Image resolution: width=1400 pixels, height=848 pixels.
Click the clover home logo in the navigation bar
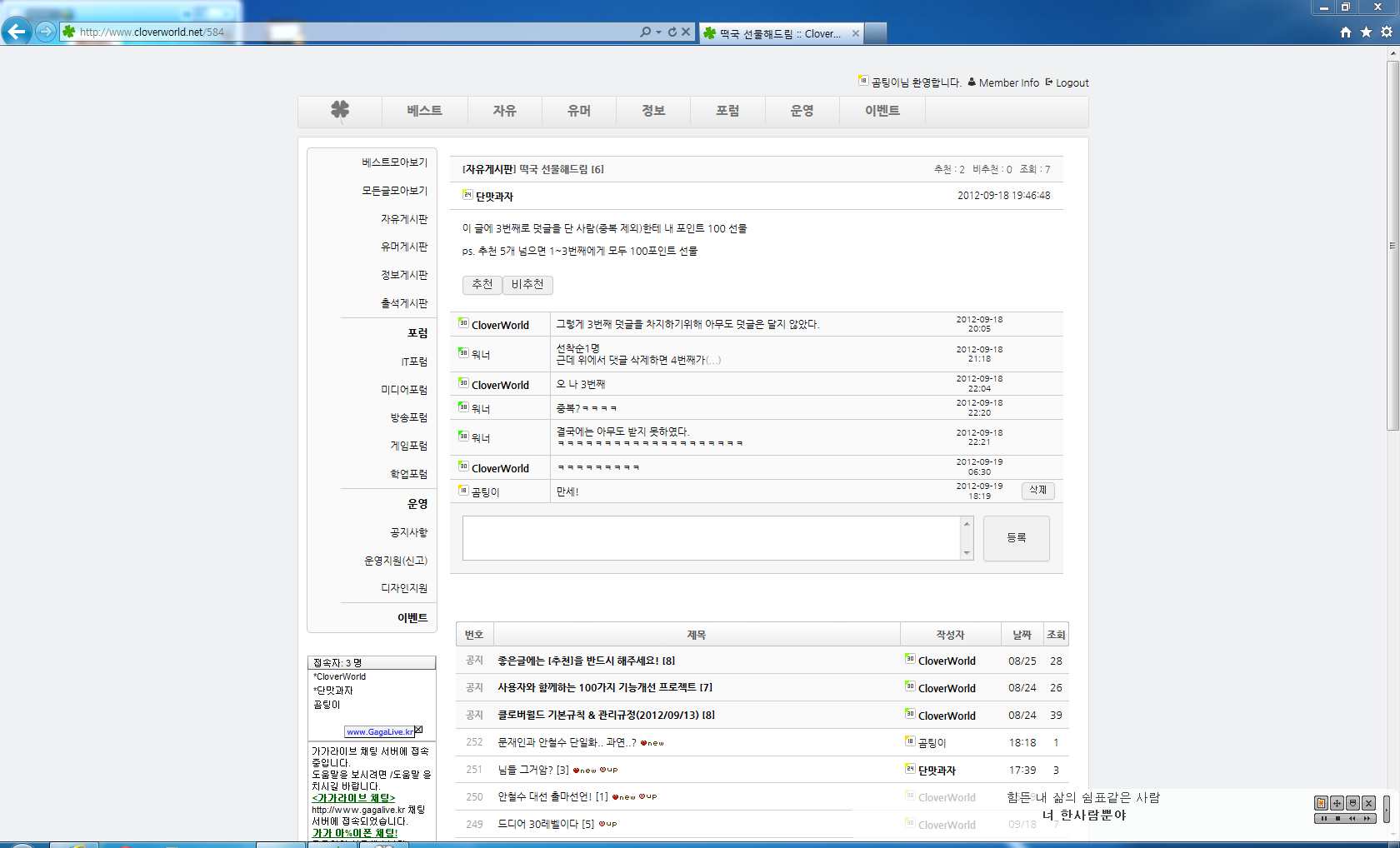pyautogui.click(x=340, y=110)
